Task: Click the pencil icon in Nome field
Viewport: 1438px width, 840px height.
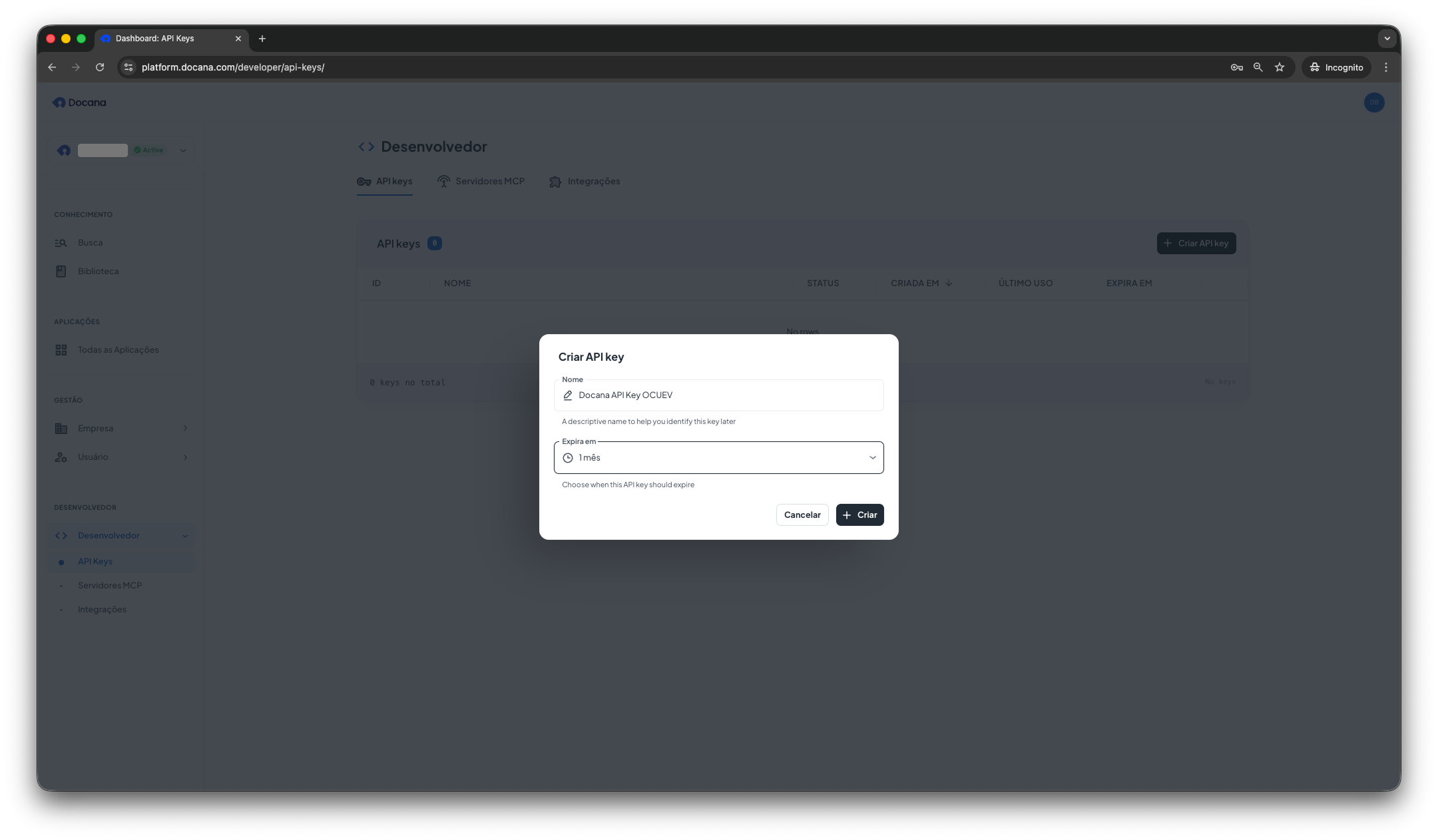Action: coord(568,395)
